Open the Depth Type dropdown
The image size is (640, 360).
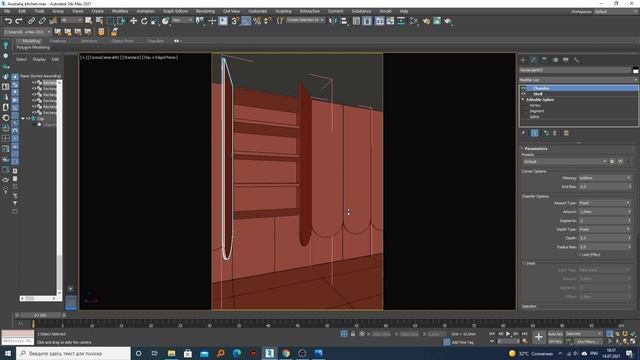[605, 229]
